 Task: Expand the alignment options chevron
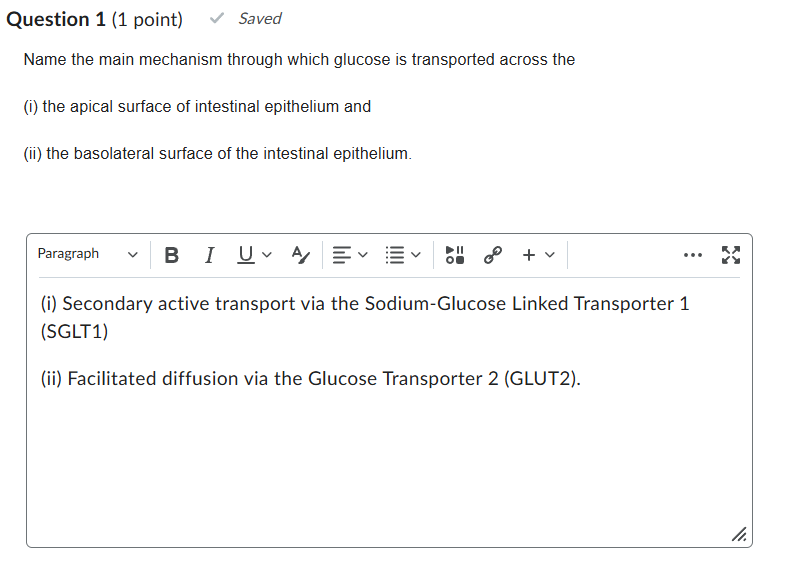[363, 254]
